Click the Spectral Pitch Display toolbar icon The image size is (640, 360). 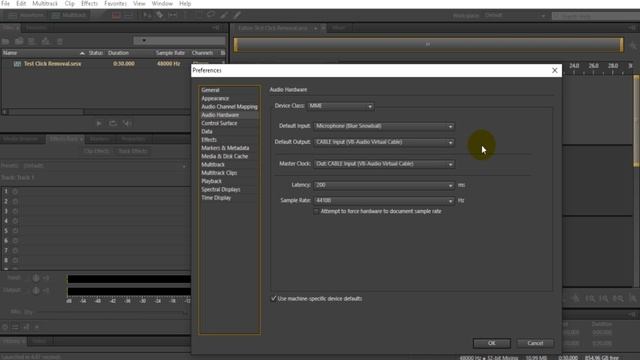tap(129, 15)
